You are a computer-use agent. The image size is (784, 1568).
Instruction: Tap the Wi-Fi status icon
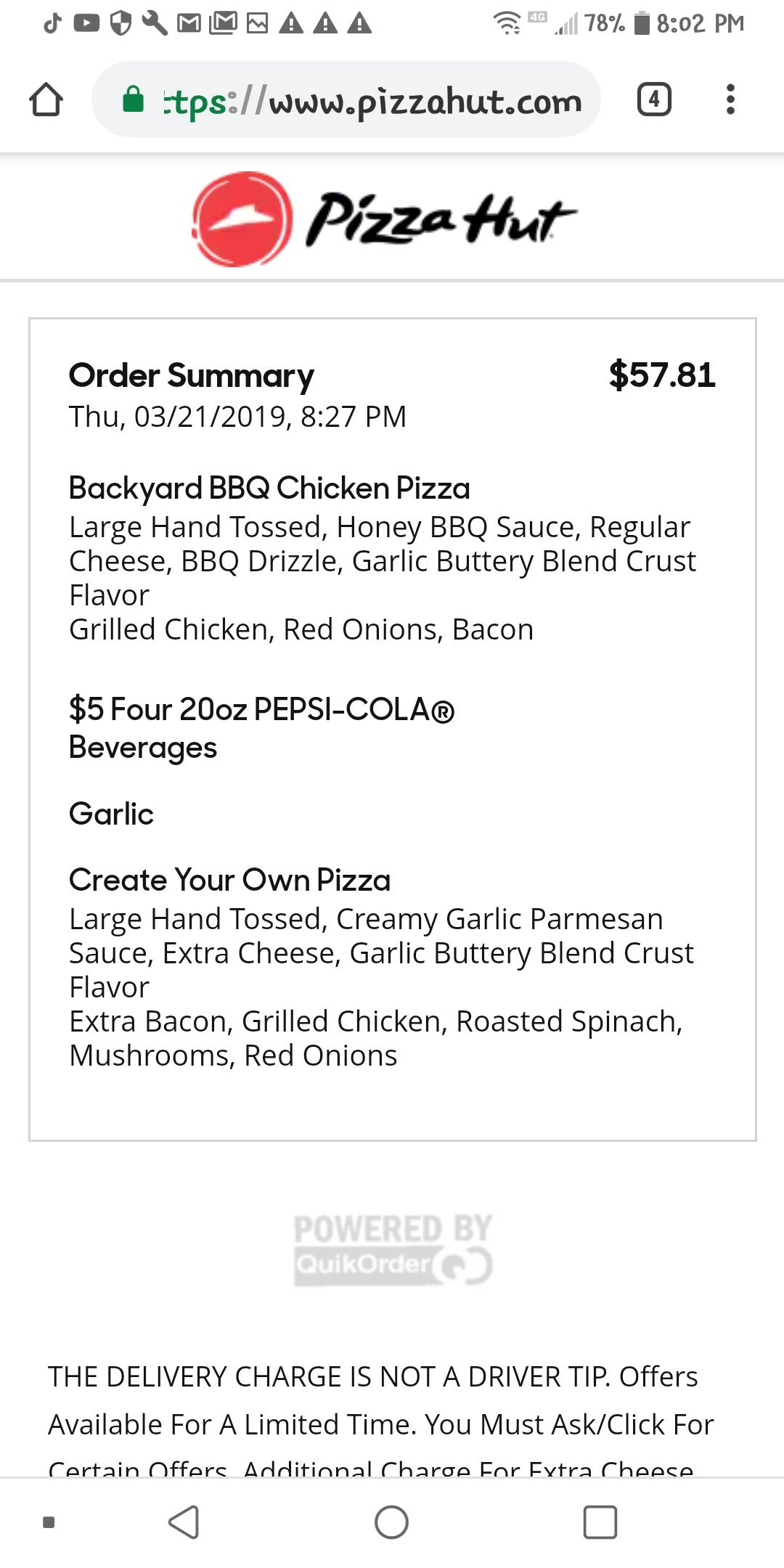(507, 24)
